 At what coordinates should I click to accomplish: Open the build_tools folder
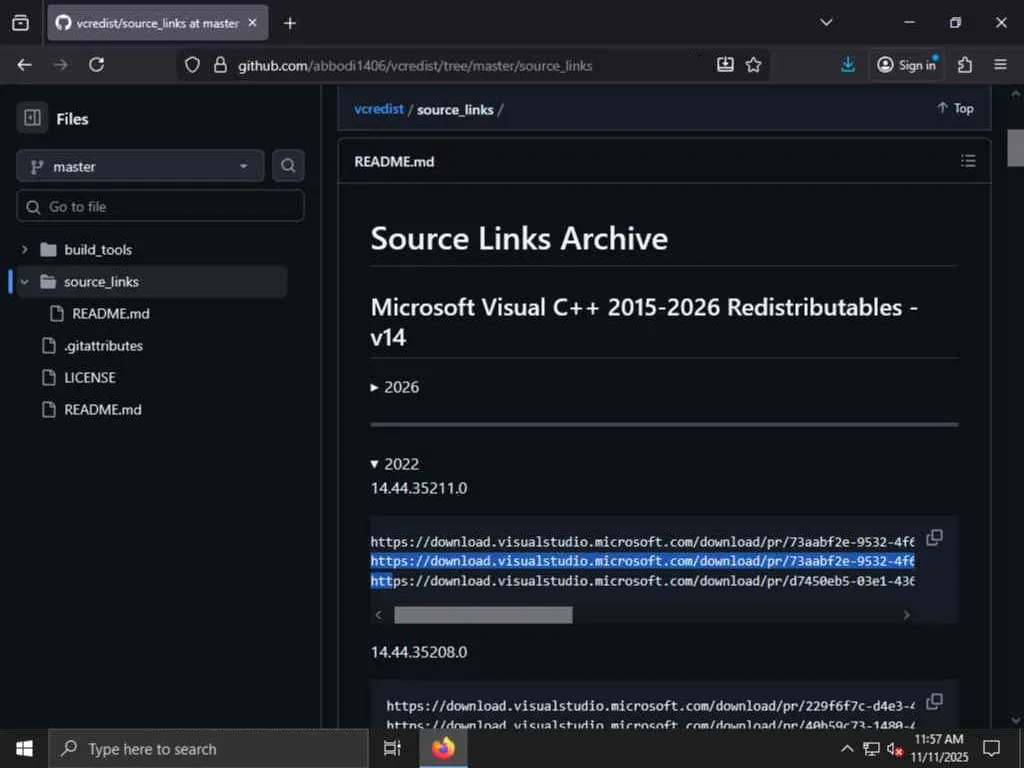coord(98,249)
